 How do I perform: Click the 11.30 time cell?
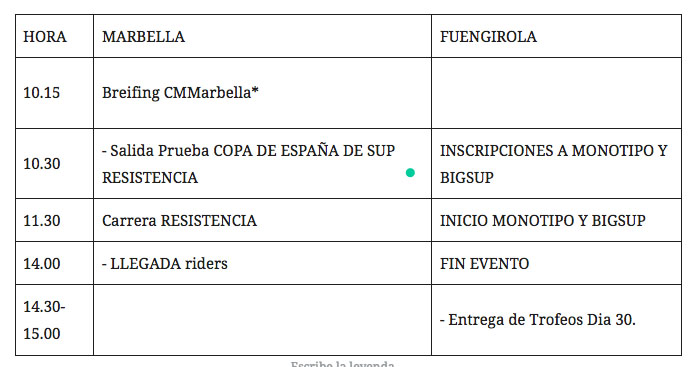click(x=55, y=220)
